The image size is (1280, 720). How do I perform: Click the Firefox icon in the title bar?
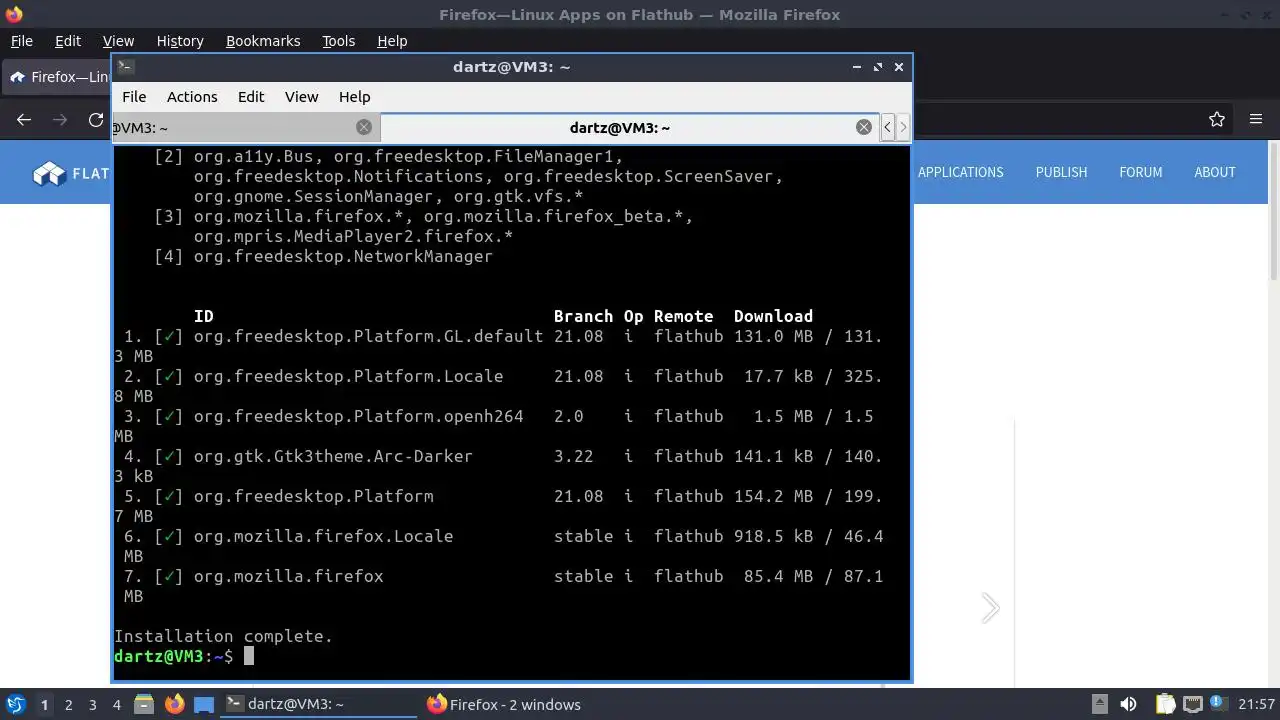coord(12,14)
